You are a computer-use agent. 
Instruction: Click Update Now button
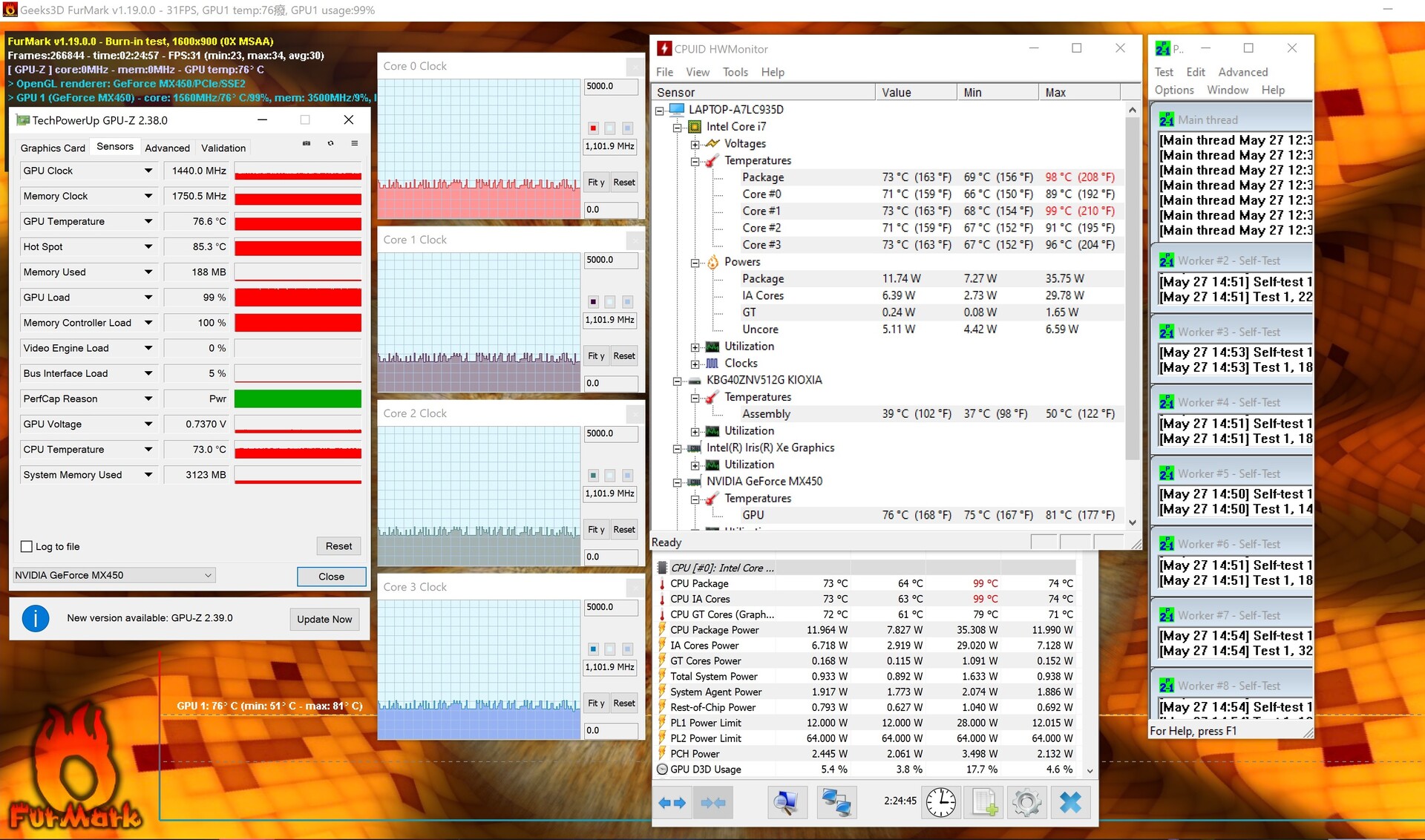click(324, 619)
